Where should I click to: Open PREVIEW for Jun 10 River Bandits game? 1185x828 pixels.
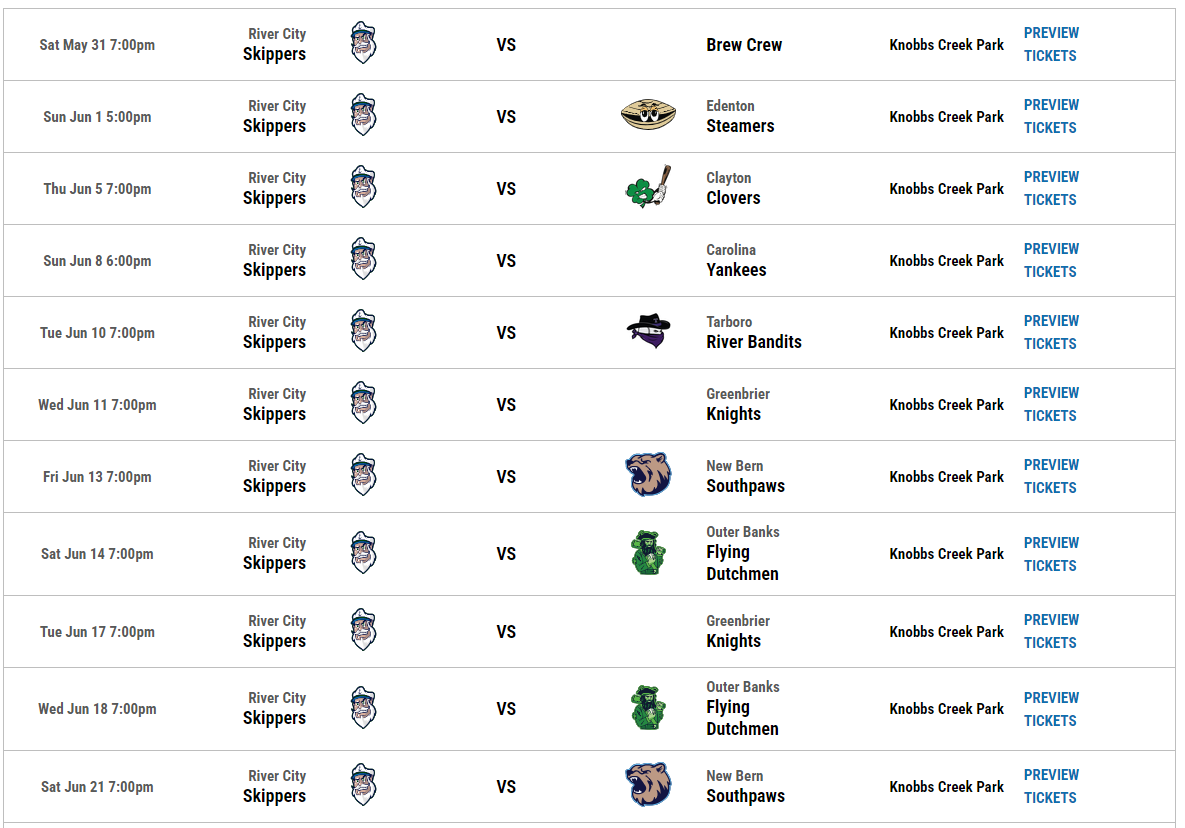(x=1051, y=321)
